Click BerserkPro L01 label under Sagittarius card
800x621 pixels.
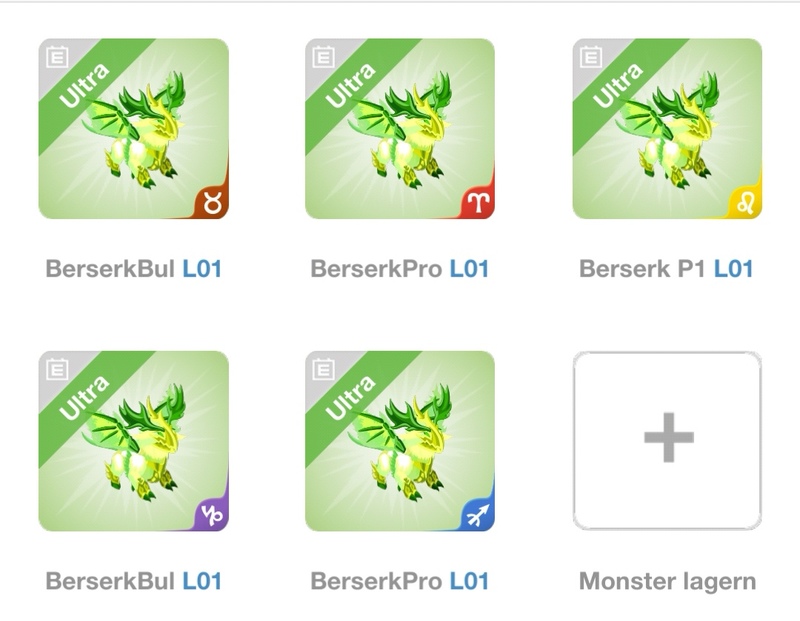400,581
